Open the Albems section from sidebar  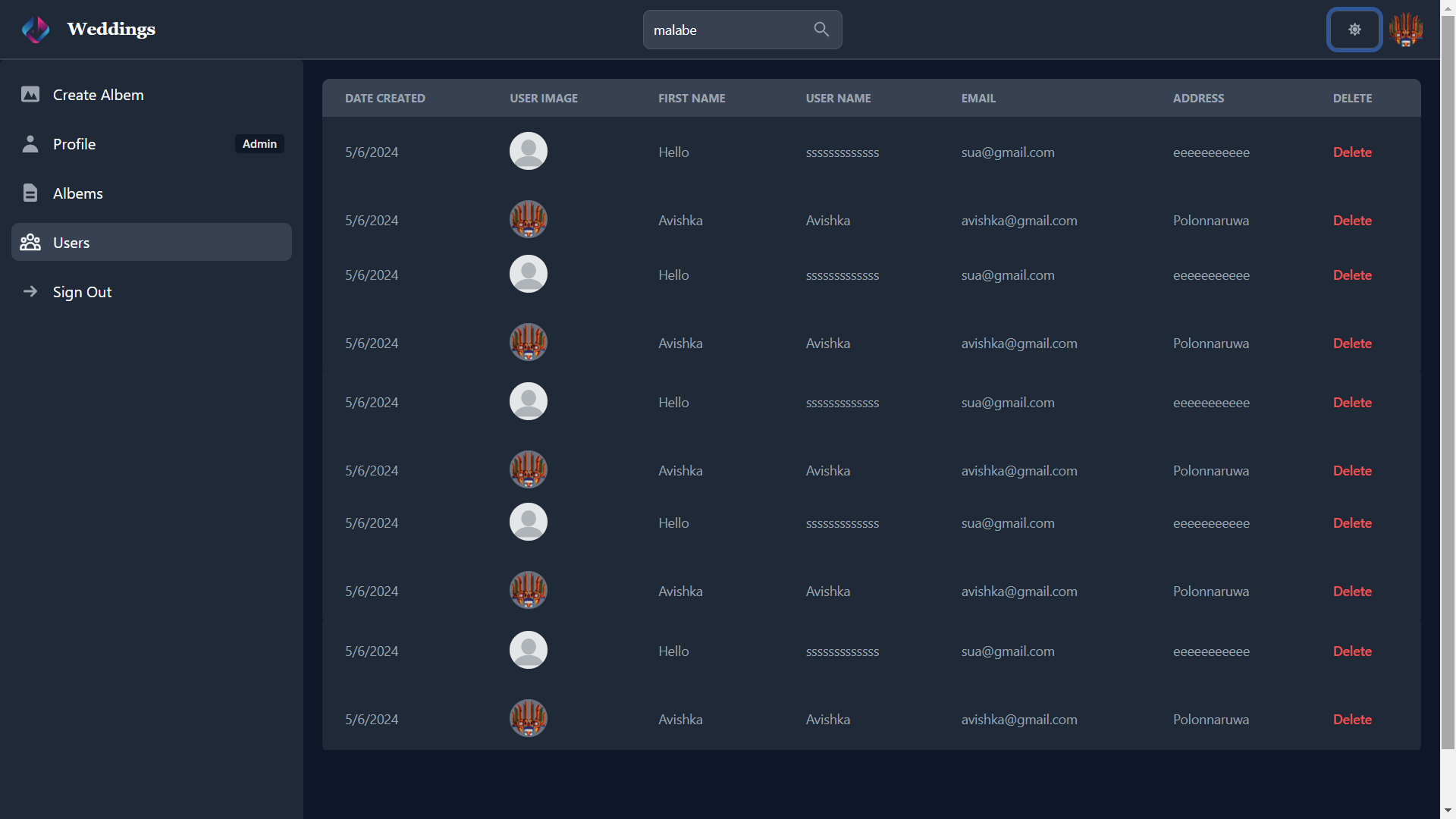click(x=78, y=193)
